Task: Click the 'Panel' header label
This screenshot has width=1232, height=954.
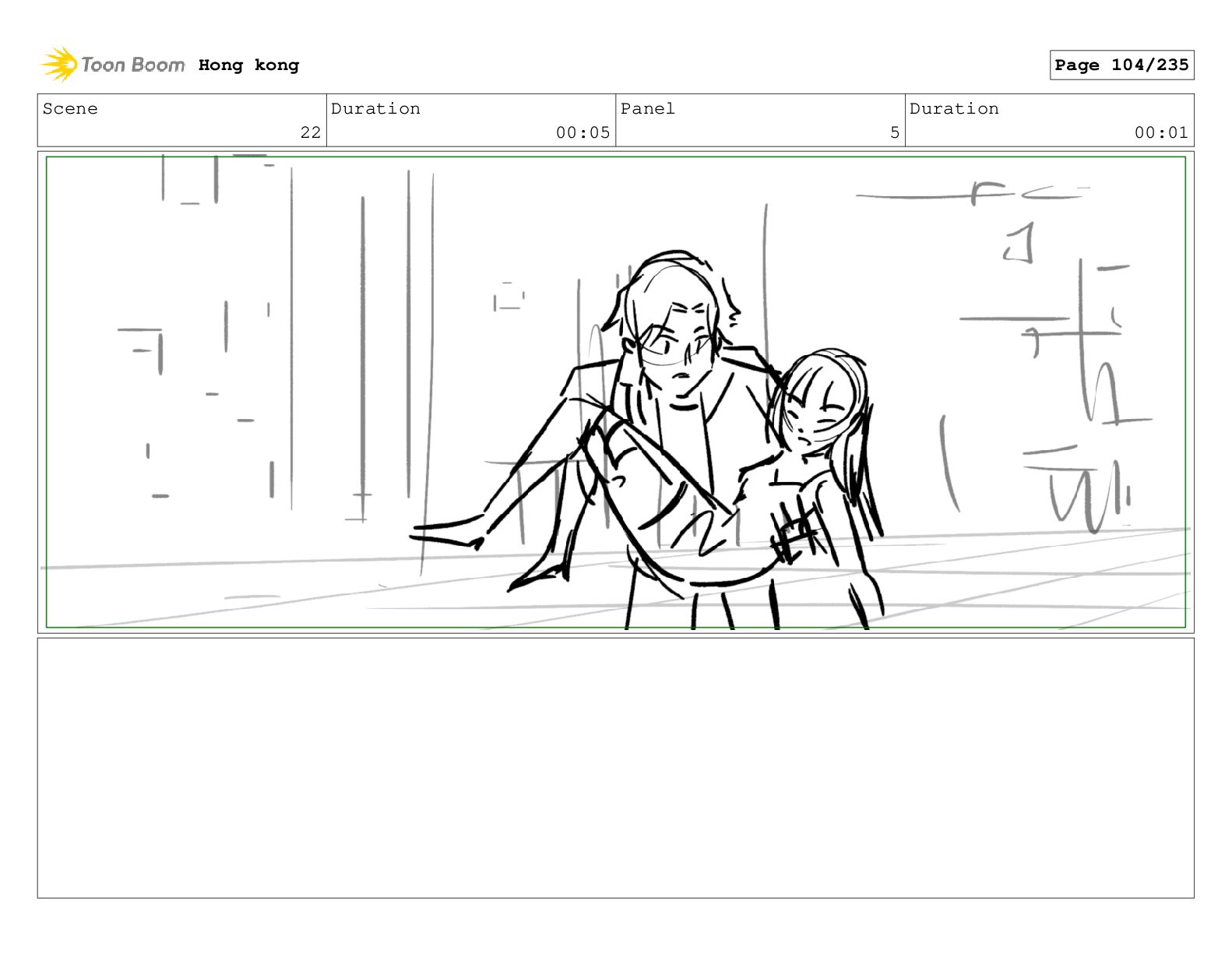Action: pos(648,109)
